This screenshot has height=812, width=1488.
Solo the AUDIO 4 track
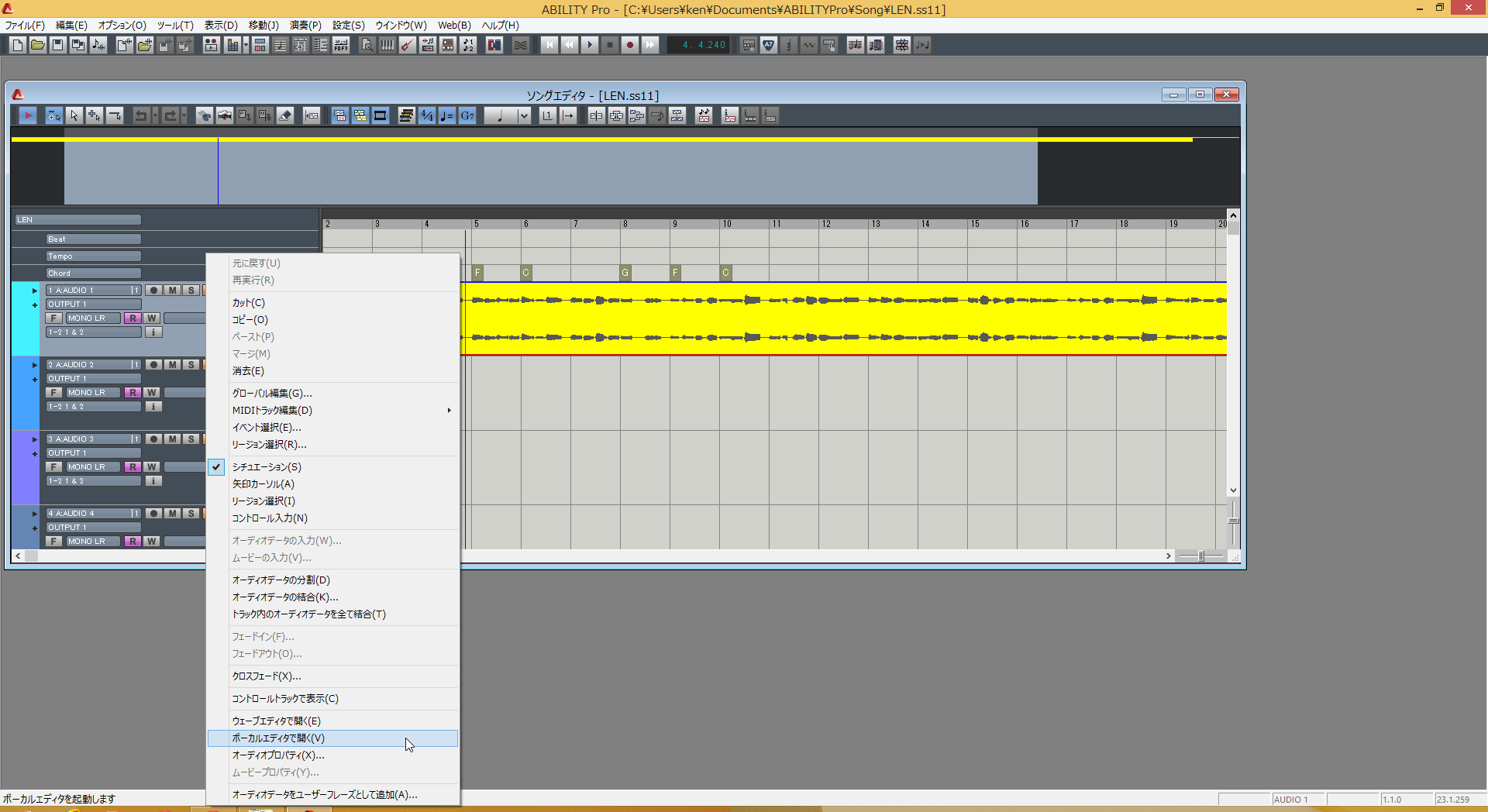(191, 514)
